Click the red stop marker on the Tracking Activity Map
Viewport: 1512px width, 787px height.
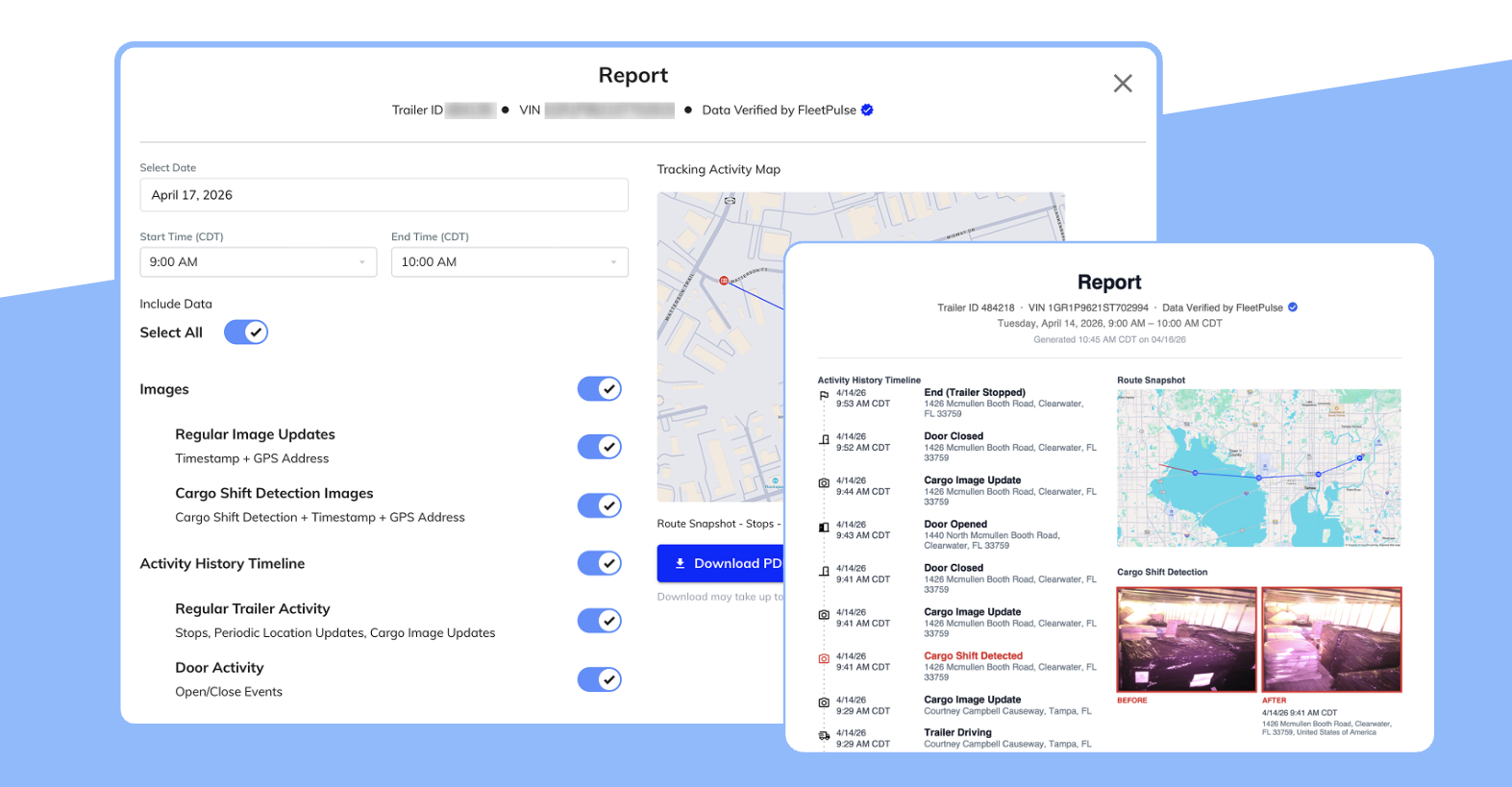pos(724,281)
